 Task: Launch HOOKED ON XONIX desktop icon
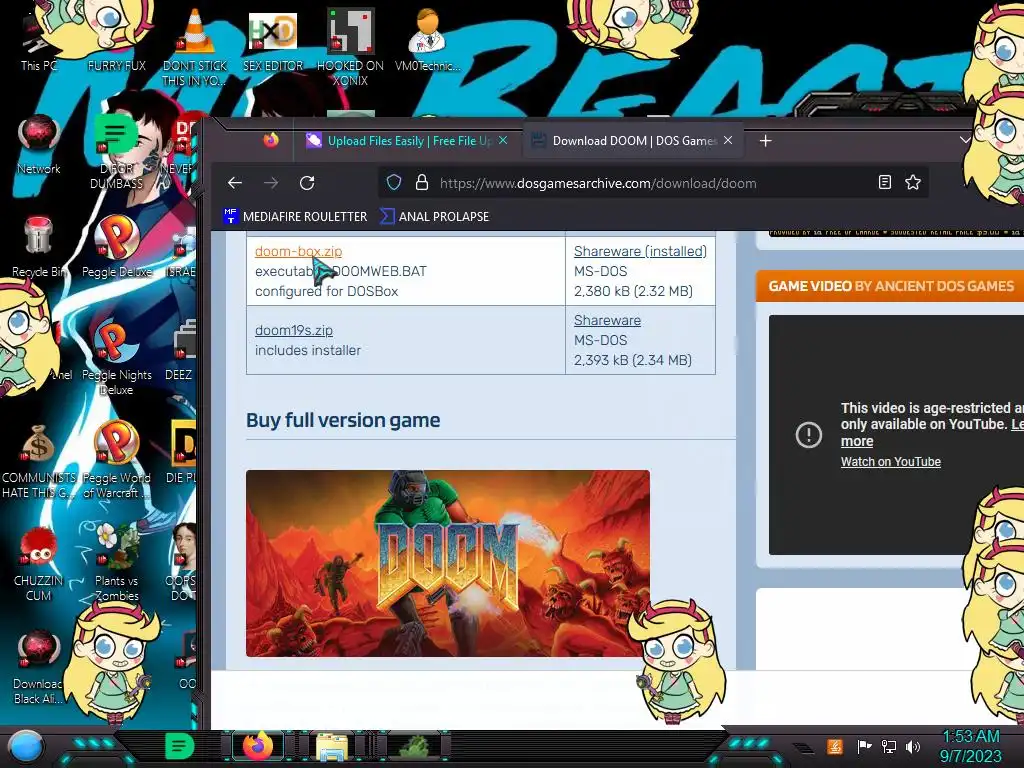[x=350, y=47]
